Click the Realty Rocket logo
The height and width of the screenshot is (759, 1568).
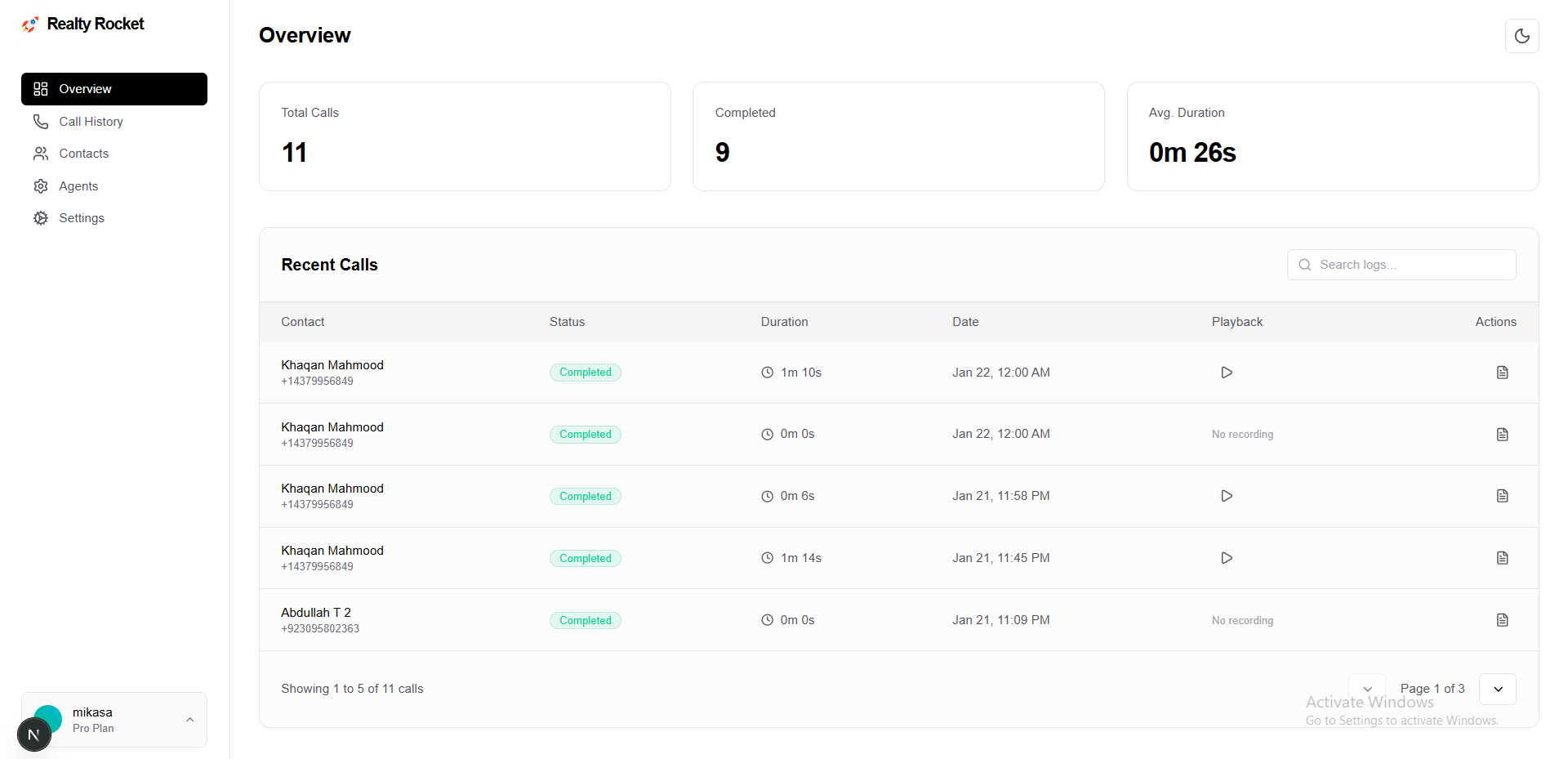pyautogui.click(x=83, y=25)
